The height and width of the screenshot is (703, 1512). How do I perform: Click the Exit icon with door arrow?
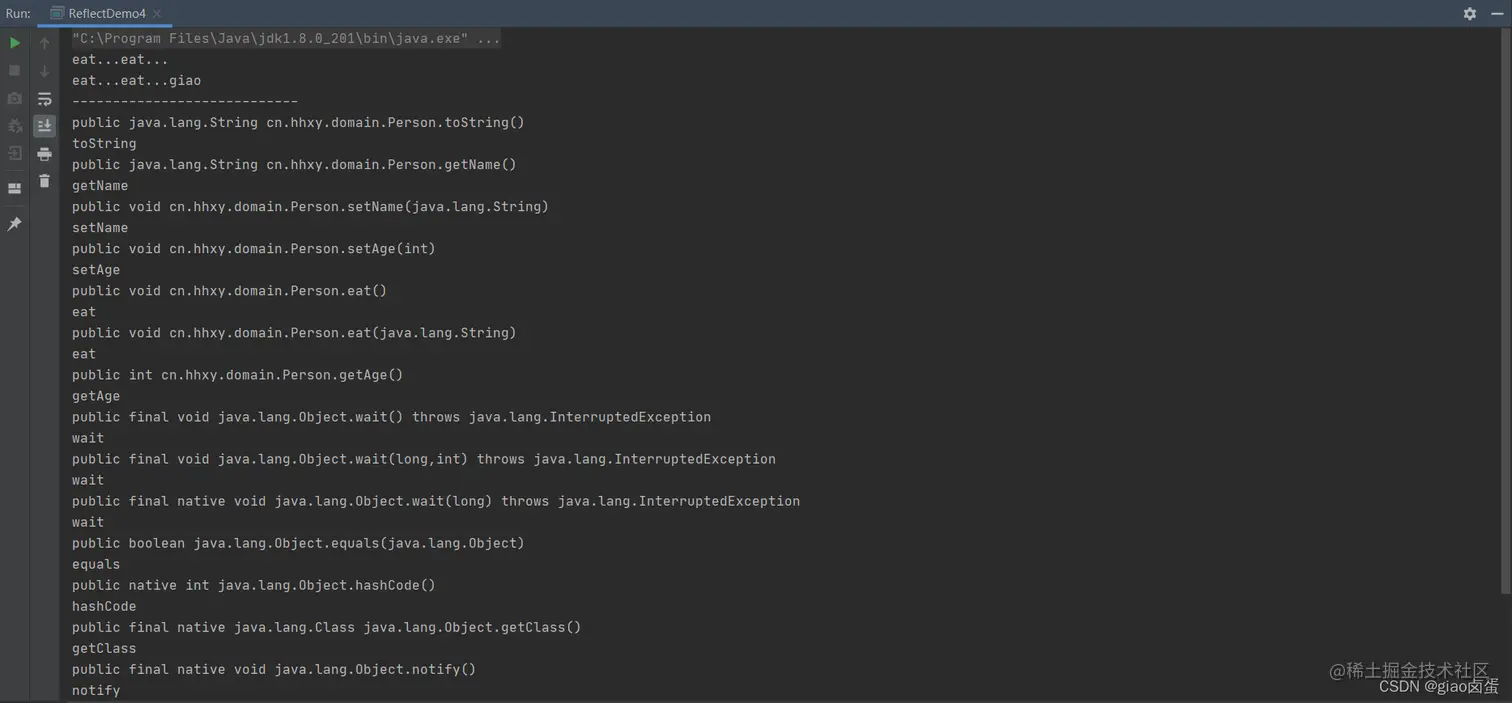pos(14,153)
